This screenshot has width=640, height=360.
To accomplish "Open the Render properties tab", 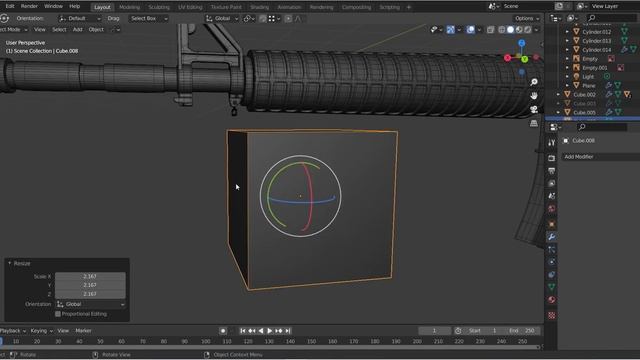I will [x=551, y=158].
